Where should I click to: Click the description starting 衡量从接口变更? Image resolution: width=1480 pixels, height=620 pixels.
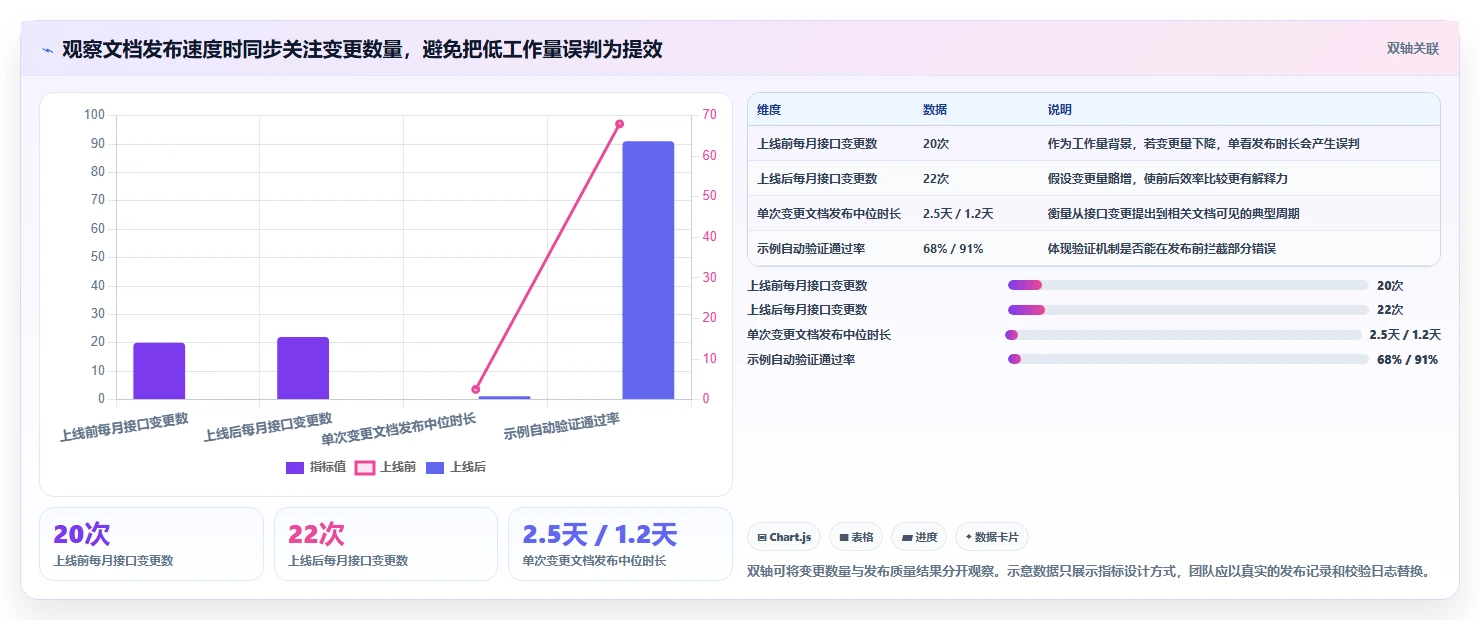(1173, 214)
